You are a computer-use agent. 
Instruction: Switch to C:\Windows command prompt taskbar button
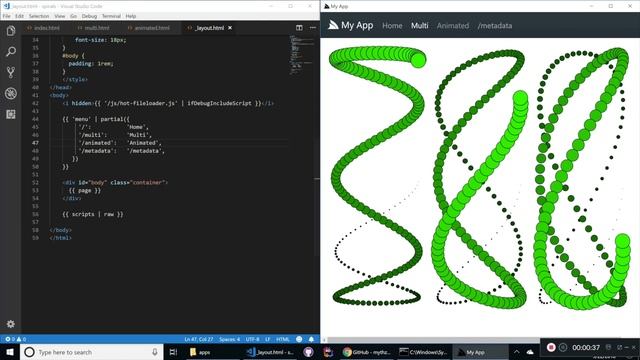(x=423, y=352)
